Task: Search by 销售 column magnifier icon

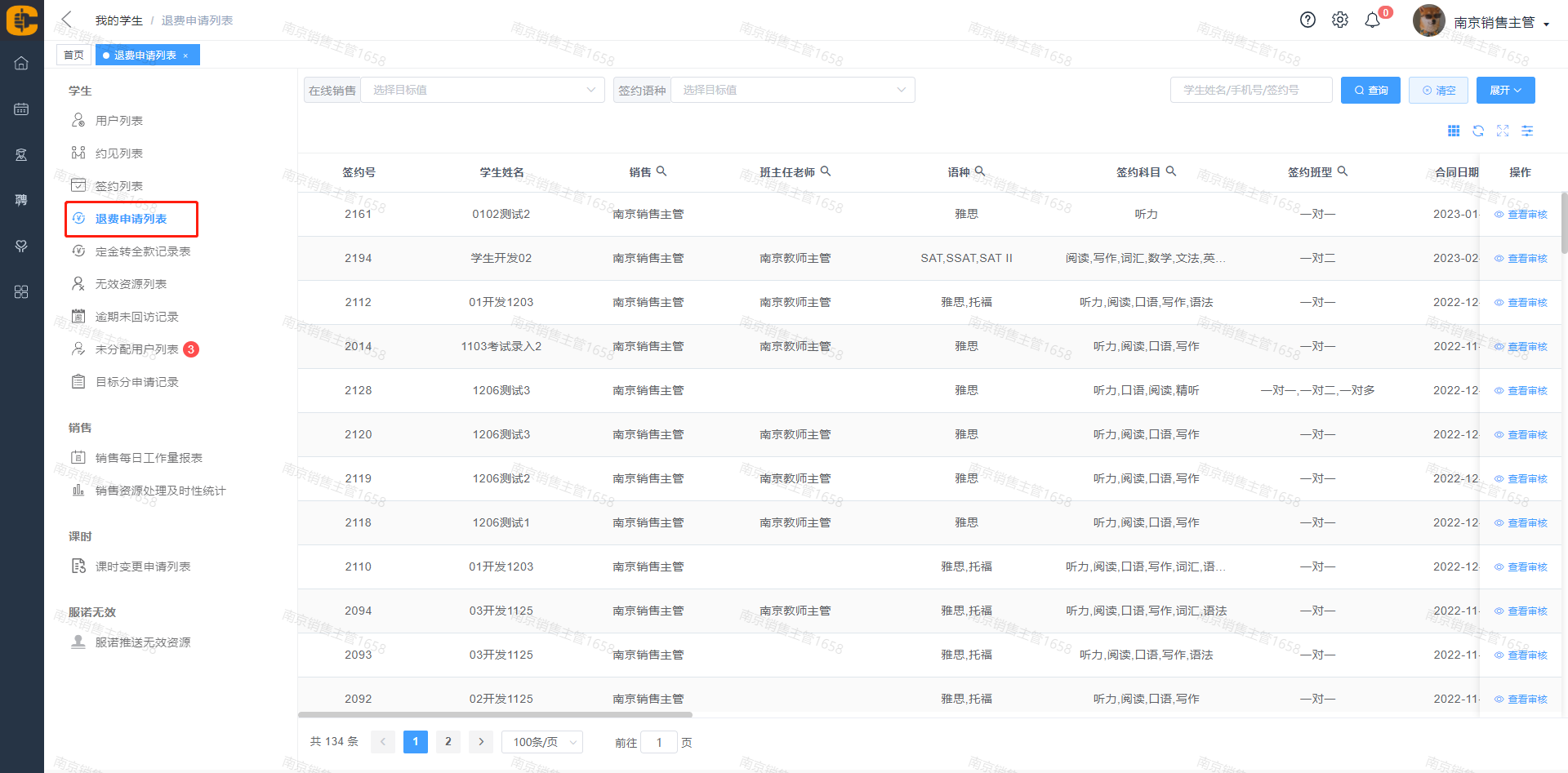Action: pos(661,171)
